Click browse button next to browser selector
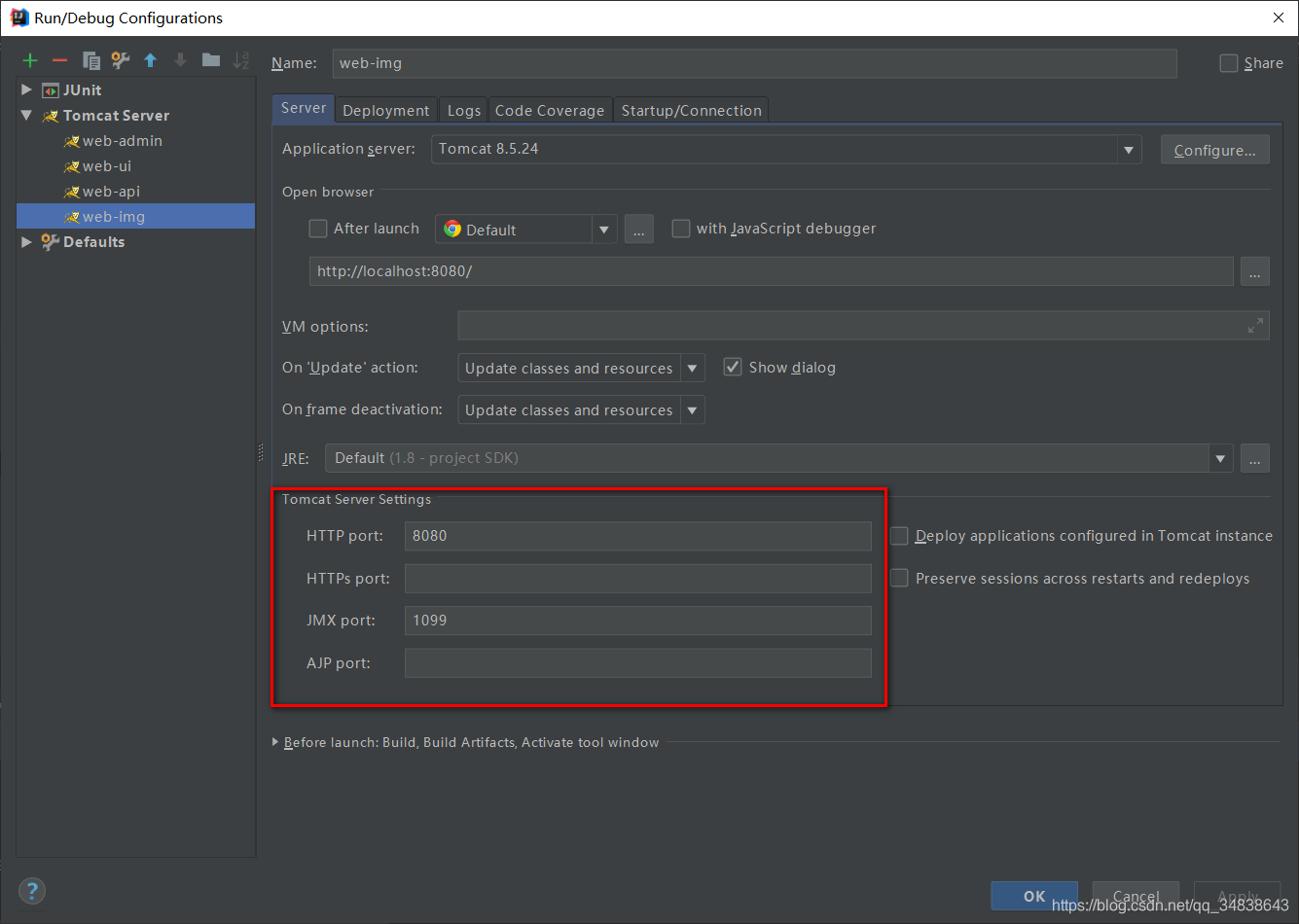1299x924 pixels. click(x=639, y=230)
